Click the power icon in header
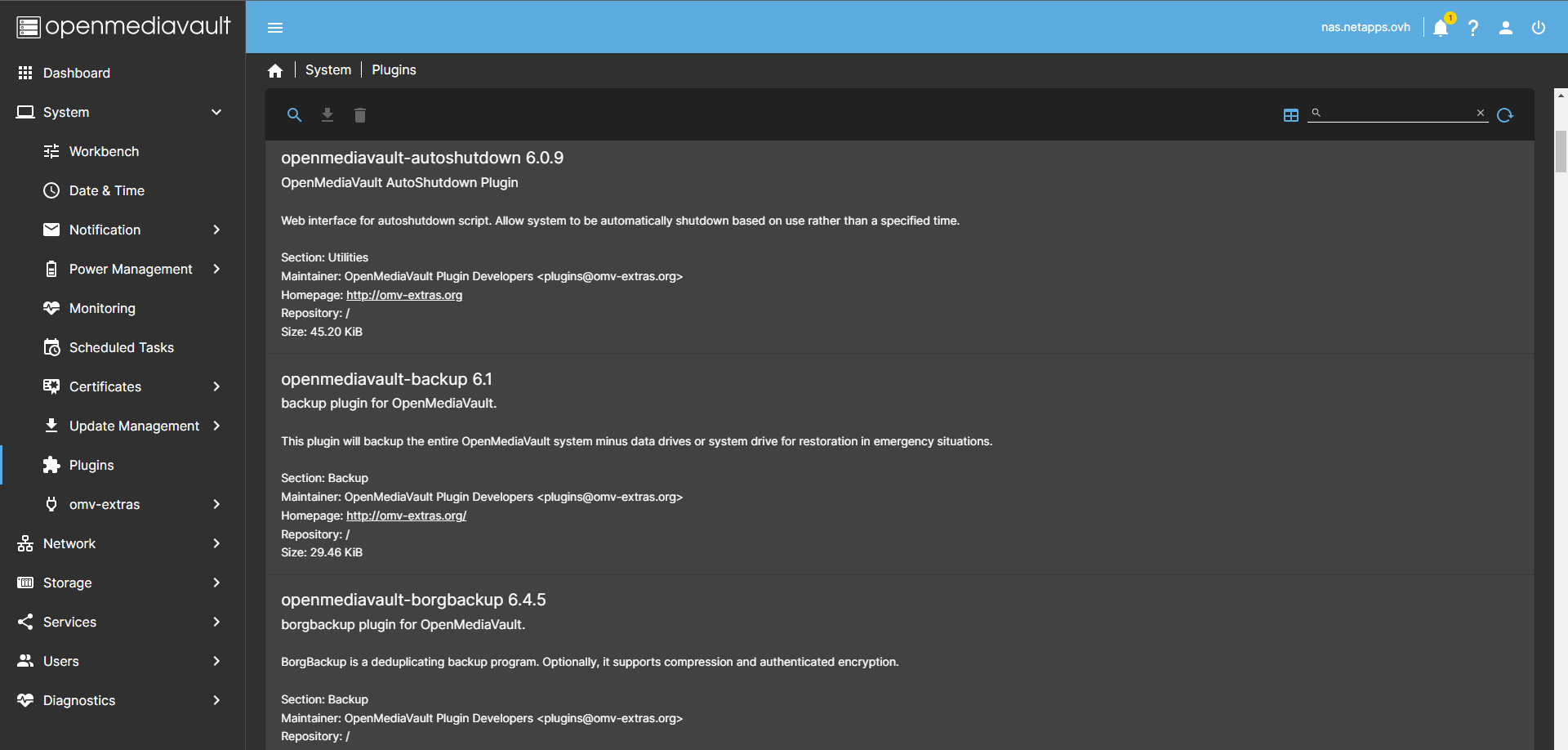Viewport: 1568px width, 750px height. coord(1539,28)
